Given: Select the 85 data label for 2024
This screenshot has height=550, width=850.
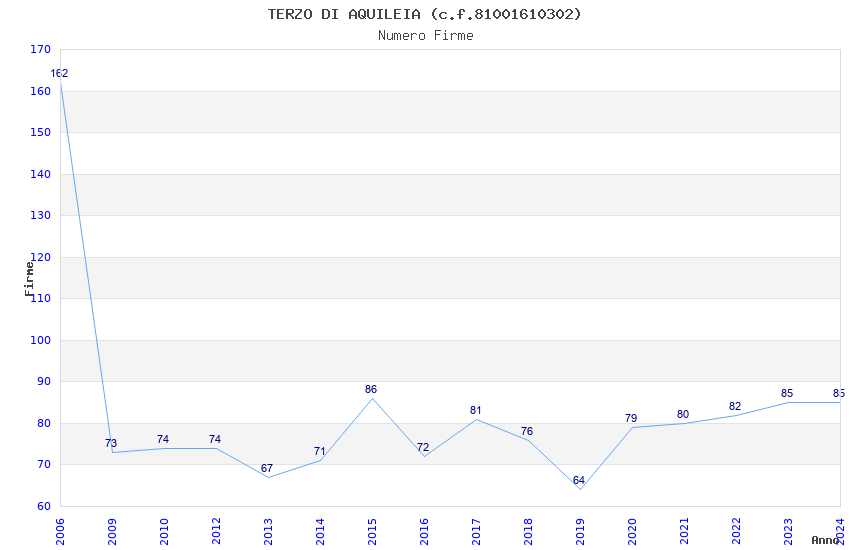Looking at the screenshot, I should tap(839, 393).
